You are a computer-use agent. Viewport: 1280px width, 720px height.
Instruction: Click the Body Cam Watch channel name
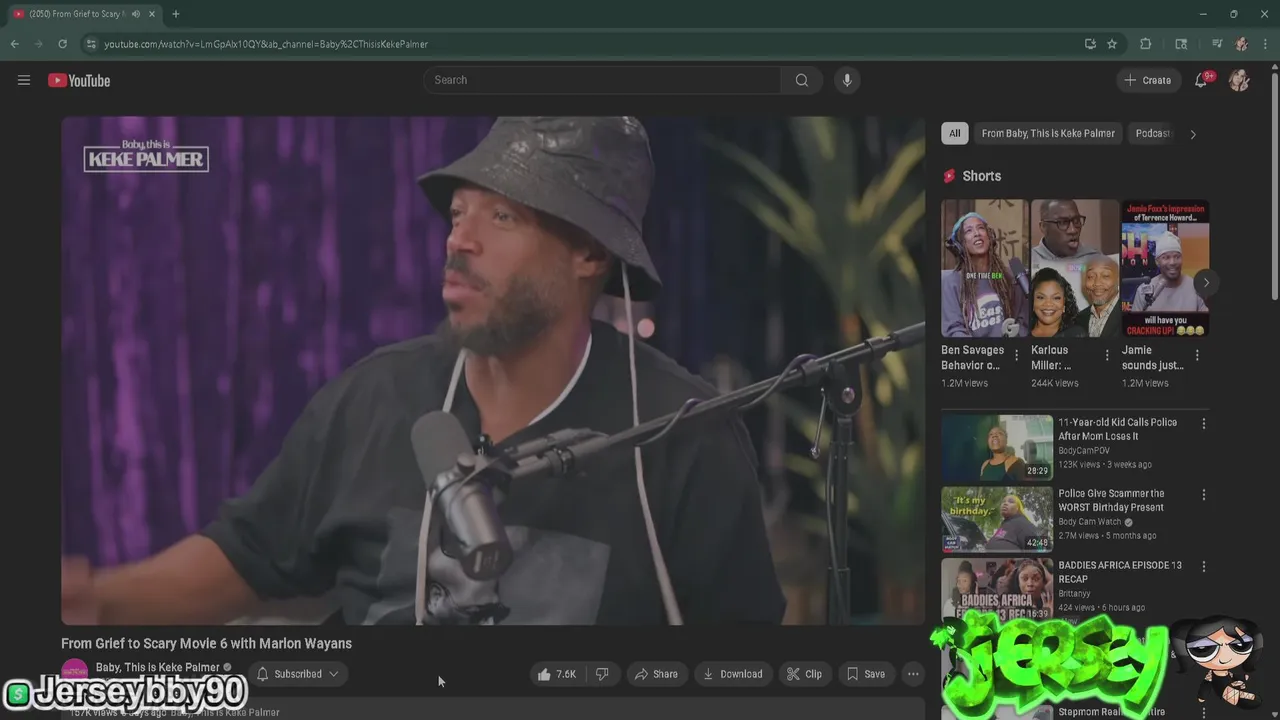[1090, 522]
